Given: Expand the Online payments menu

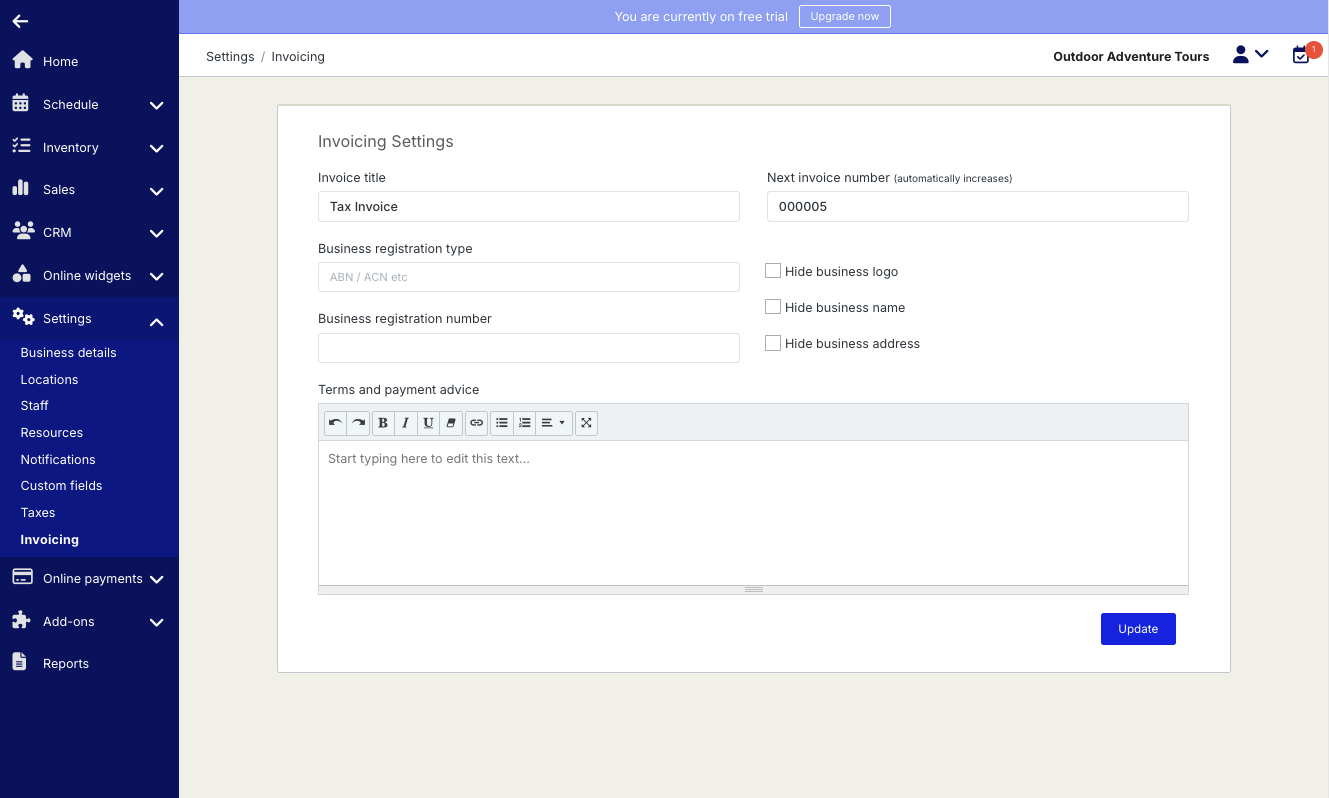Looking at the screenshot, I should coord(89,579).
